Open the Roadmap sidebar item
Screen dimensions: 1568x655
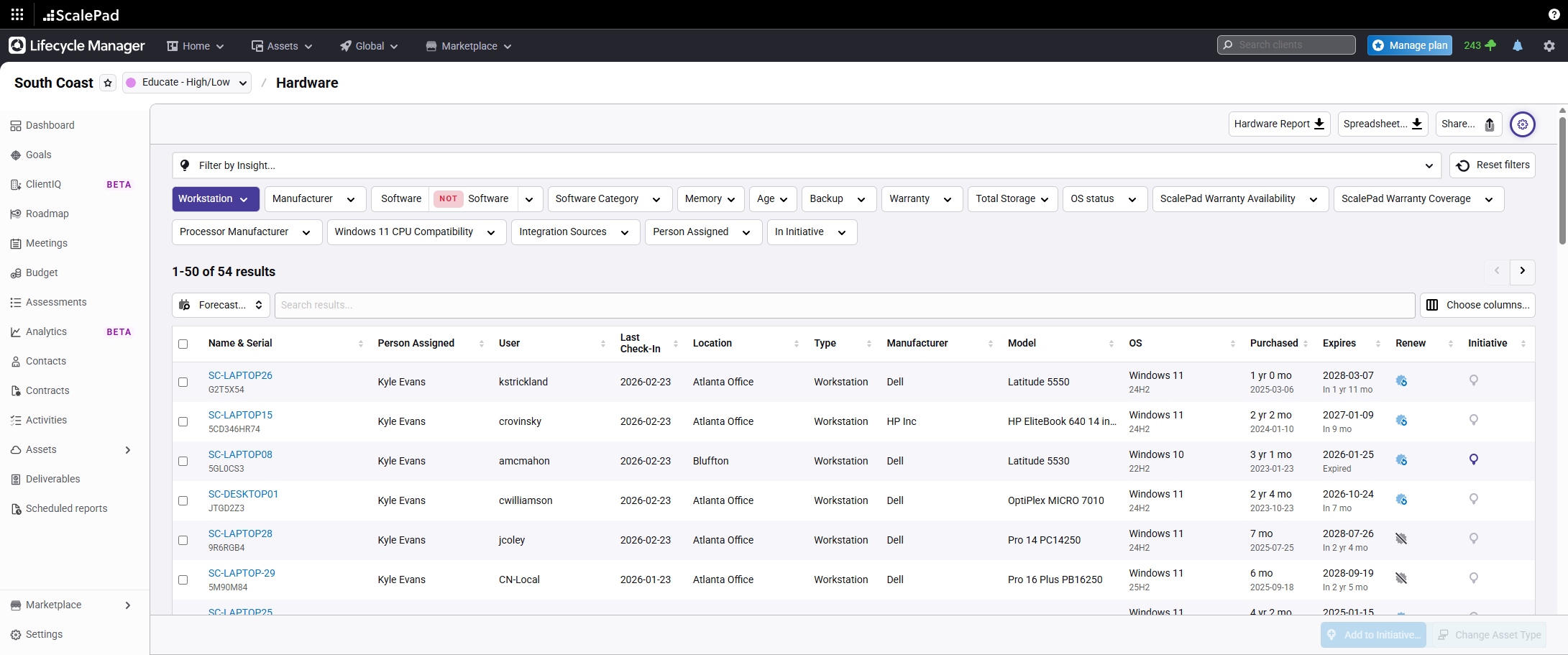tap(47, 214)
